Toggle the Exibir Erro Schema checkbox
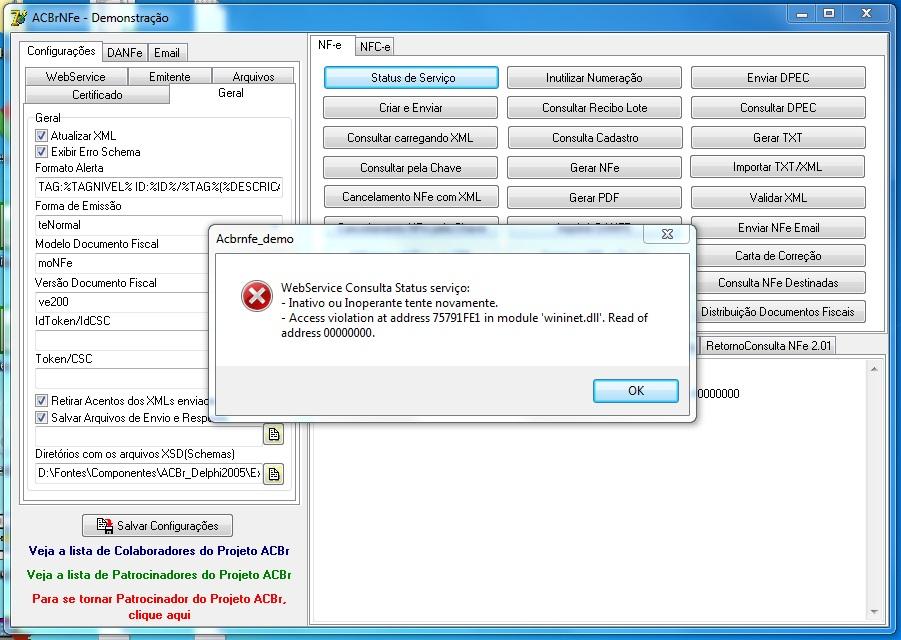This screenshot has height=640, width=901. [x=41, y=152]
